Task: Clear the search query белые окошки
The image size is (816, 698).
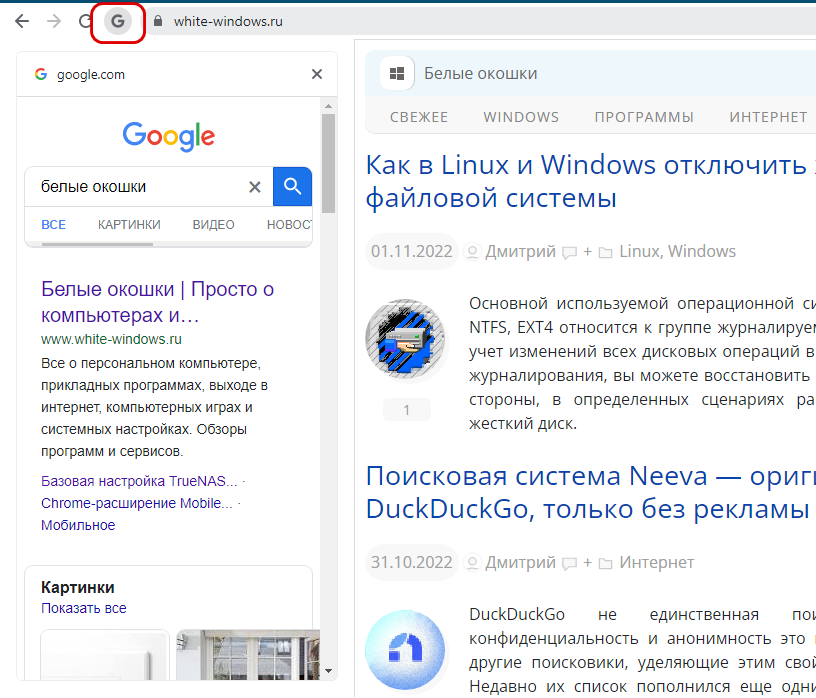Action: click(x=254, y=187)
